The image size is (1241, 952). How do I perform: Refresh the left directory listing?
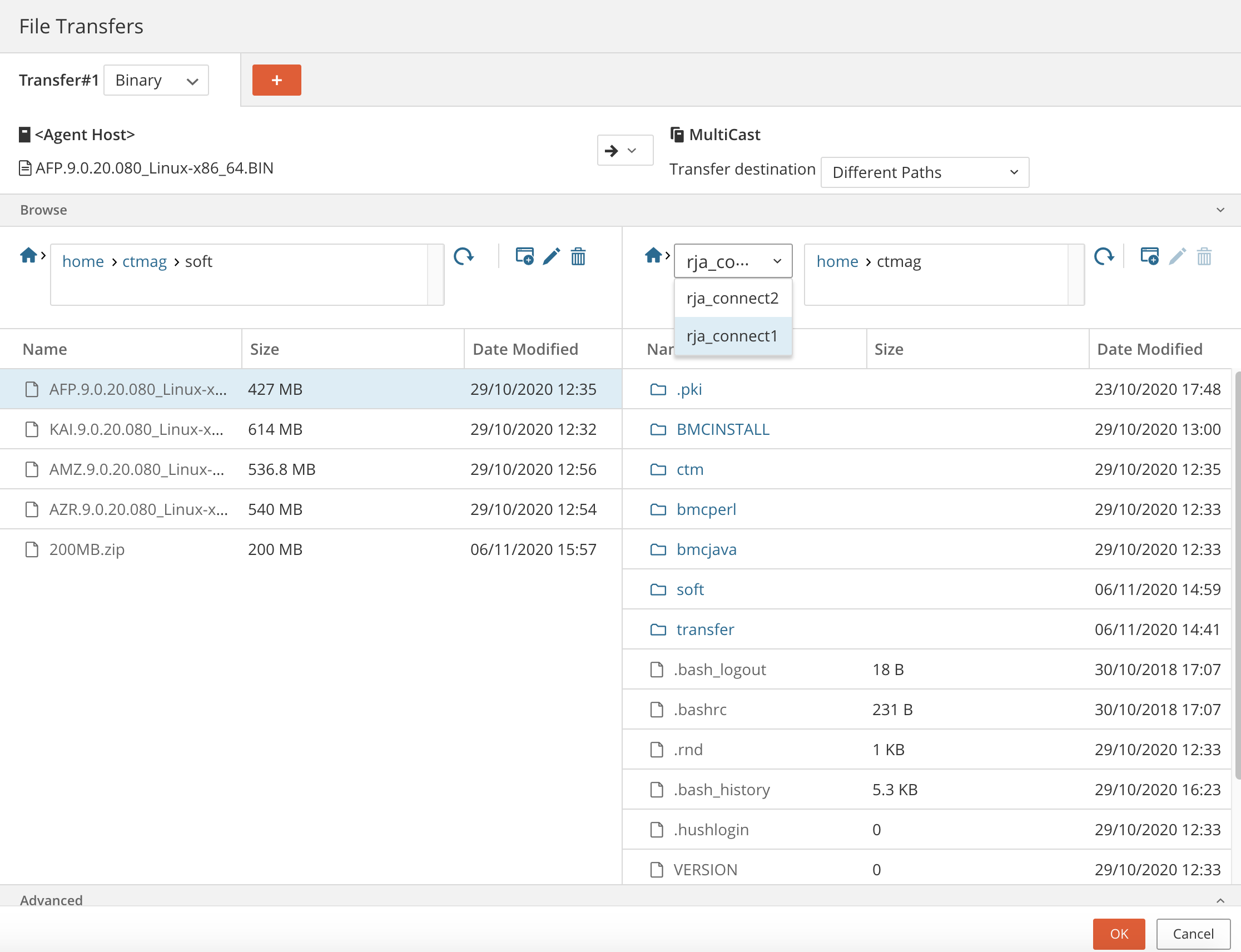[464, 257]
